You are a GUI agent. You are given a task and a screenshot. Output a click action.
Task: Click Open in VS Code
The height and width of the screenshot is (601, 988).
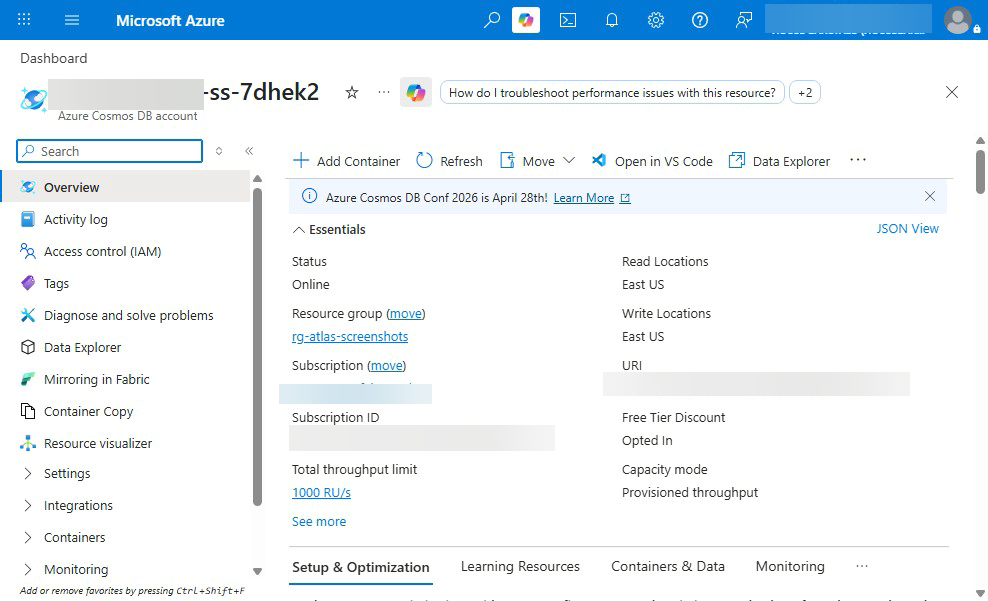point(652,161)
